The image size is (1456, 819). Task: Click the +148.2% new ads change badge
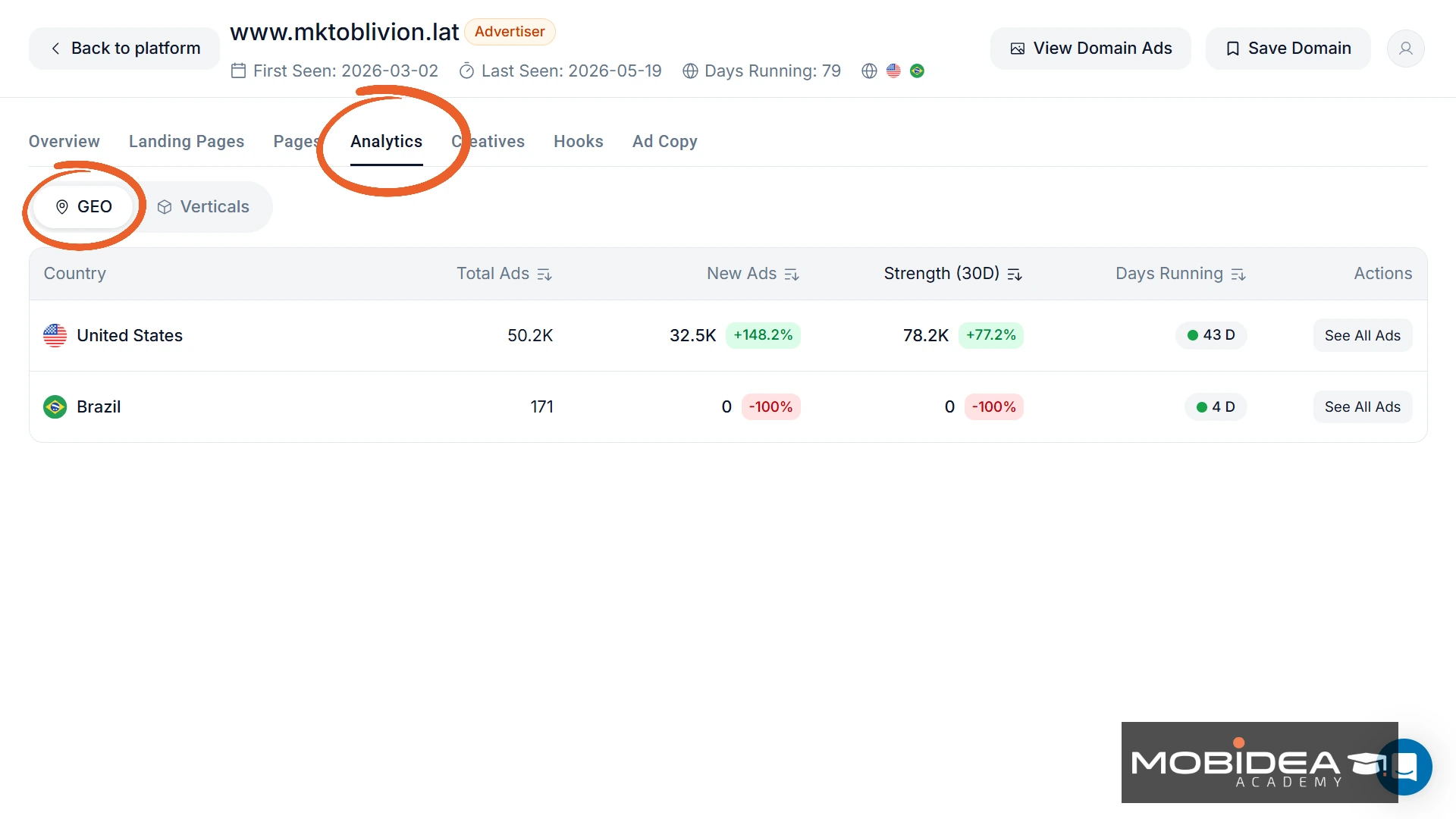(x=763, y=334)
